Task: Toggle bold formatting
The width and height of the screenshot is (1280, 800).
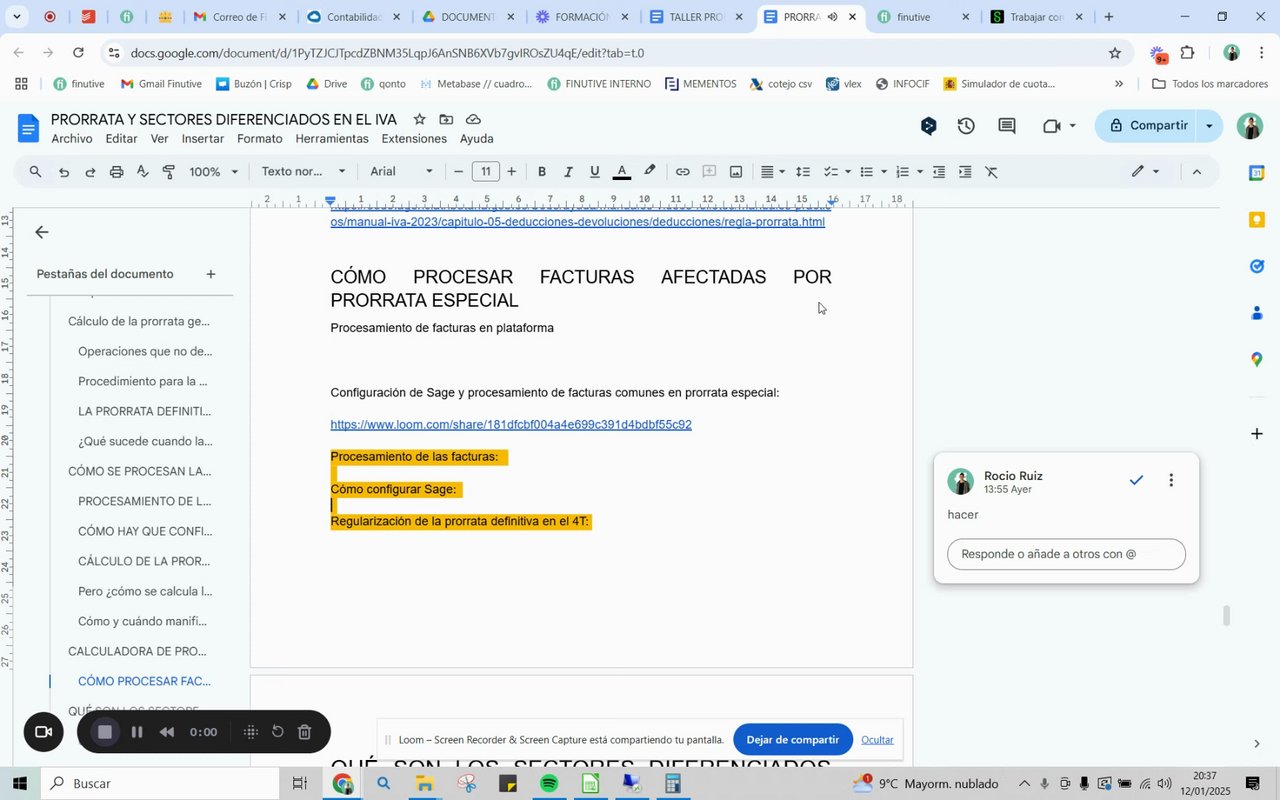Action: tap(542, 172)
